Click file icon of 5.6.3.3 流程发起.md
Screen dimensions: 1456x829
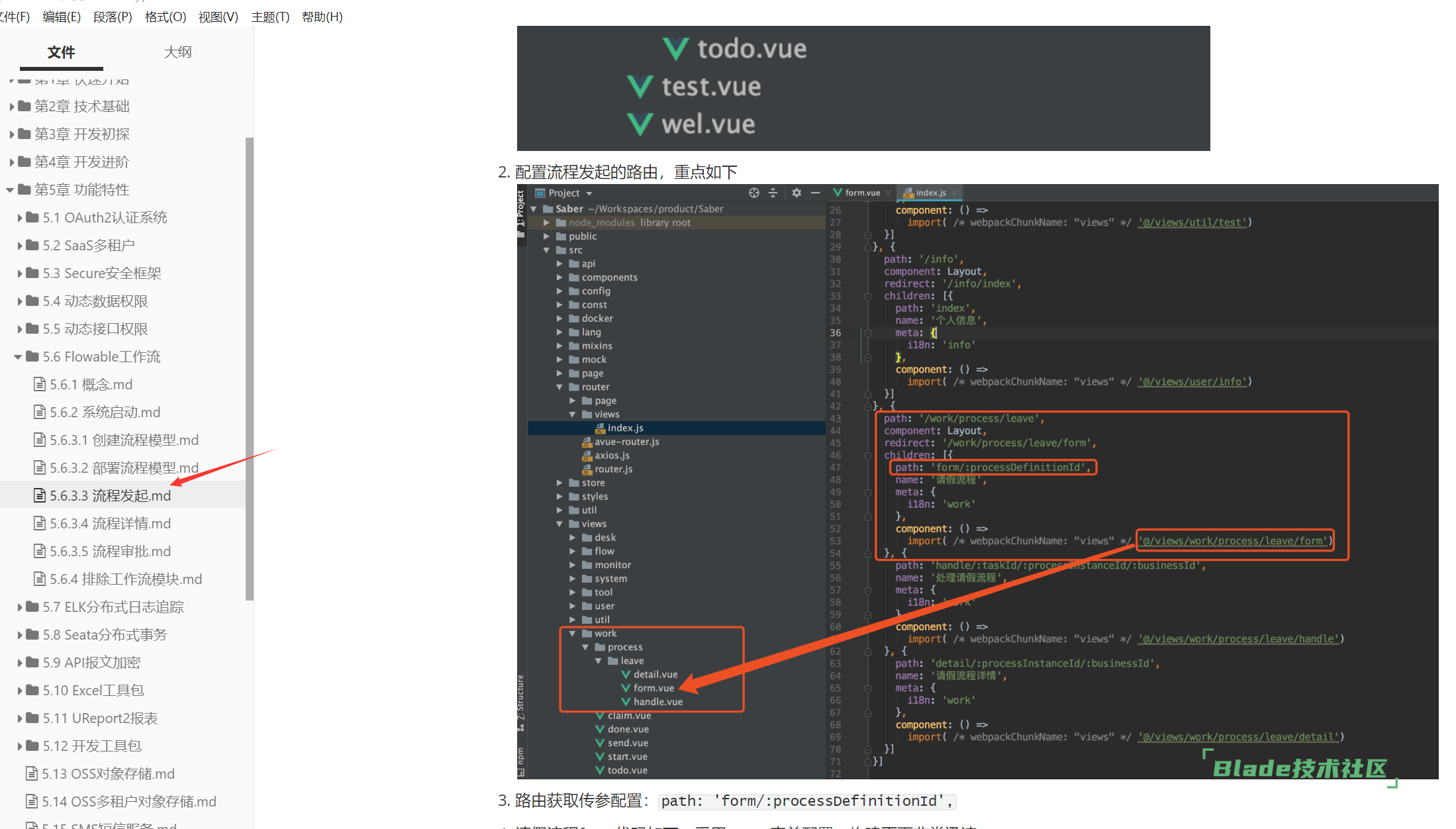coord(40,495)
